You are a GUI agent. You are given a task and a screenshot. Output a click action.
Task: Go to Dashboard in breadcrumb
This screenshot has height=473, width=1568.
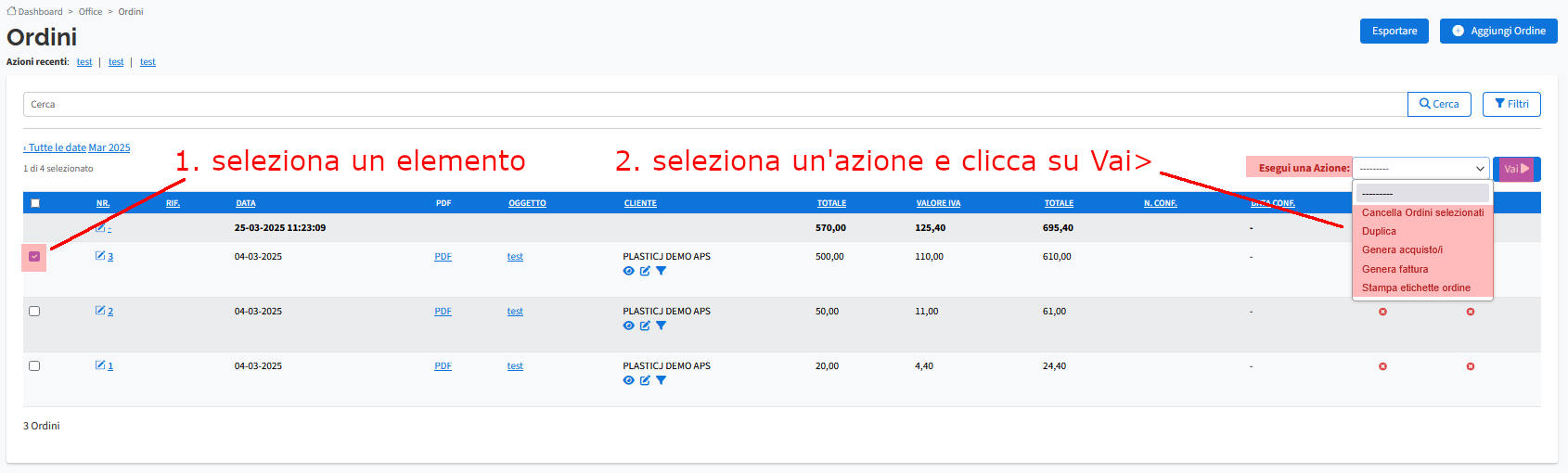[40, 11]
